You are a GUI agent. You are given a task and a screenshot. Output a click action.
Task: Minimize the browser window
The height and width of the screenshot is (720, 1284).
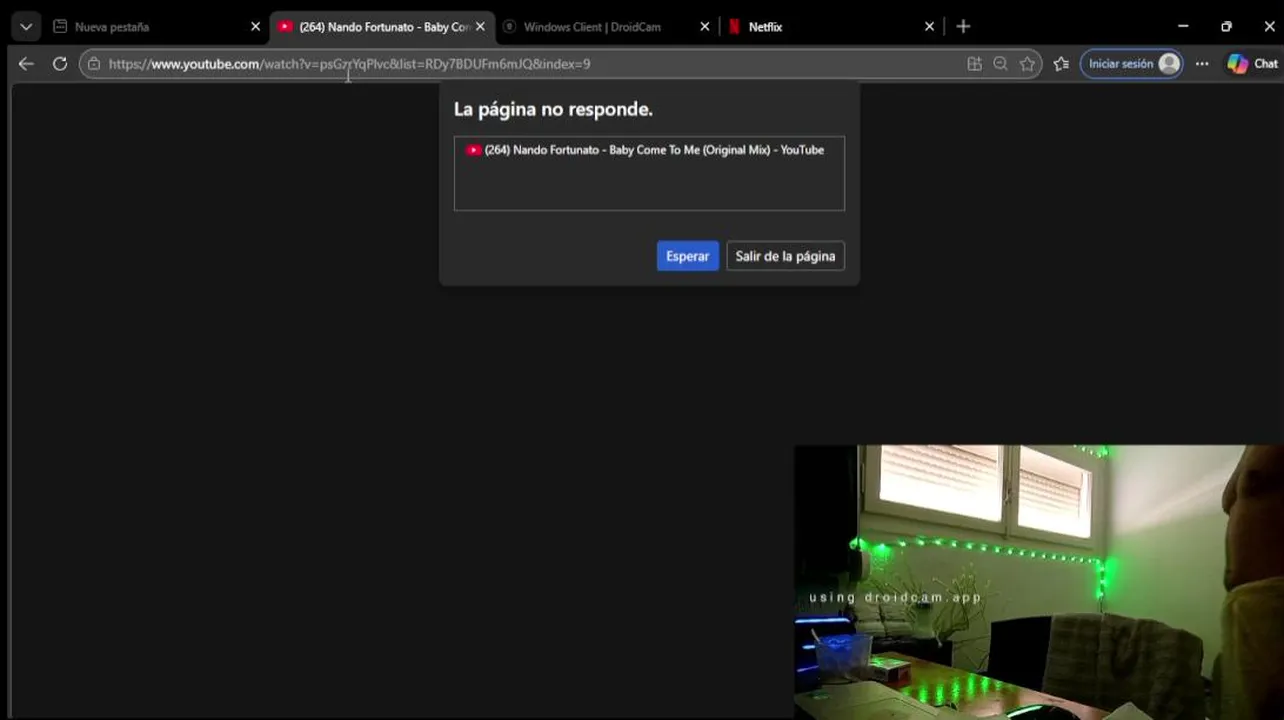(x=1183, y=27)
